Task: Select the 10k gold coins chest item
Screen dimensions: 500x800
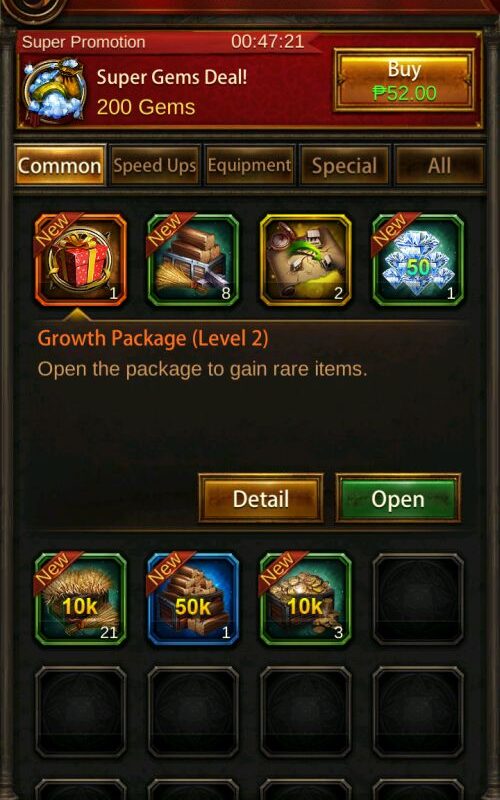Action: [306, 599]
